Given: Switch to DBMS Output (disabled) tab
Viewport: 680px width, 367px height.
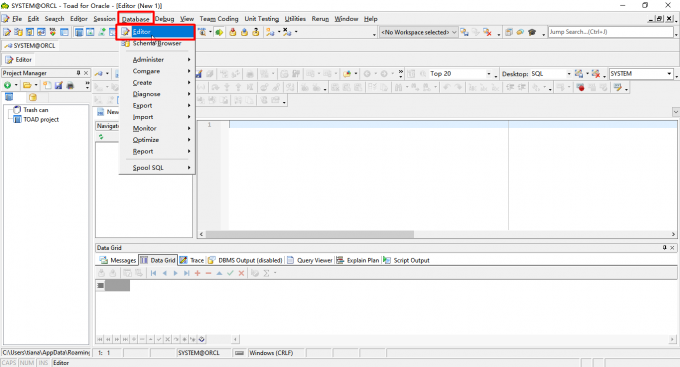Looking at the screenshot, I should pos(245,260).
